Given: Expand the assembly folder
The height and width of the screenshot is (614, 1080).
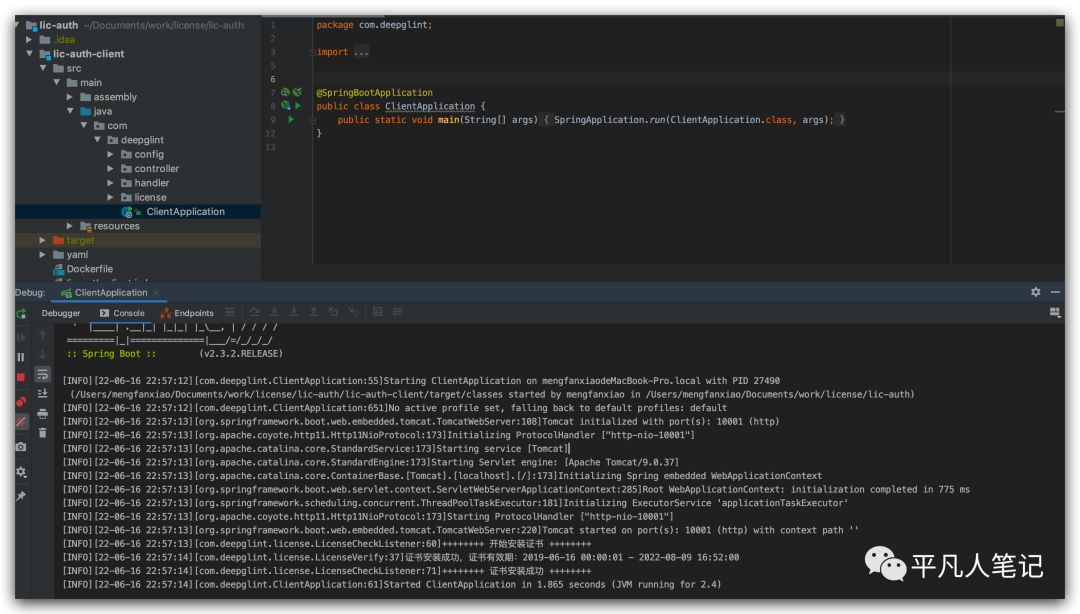Looking at the screenshot, I should tap(70, 97).
